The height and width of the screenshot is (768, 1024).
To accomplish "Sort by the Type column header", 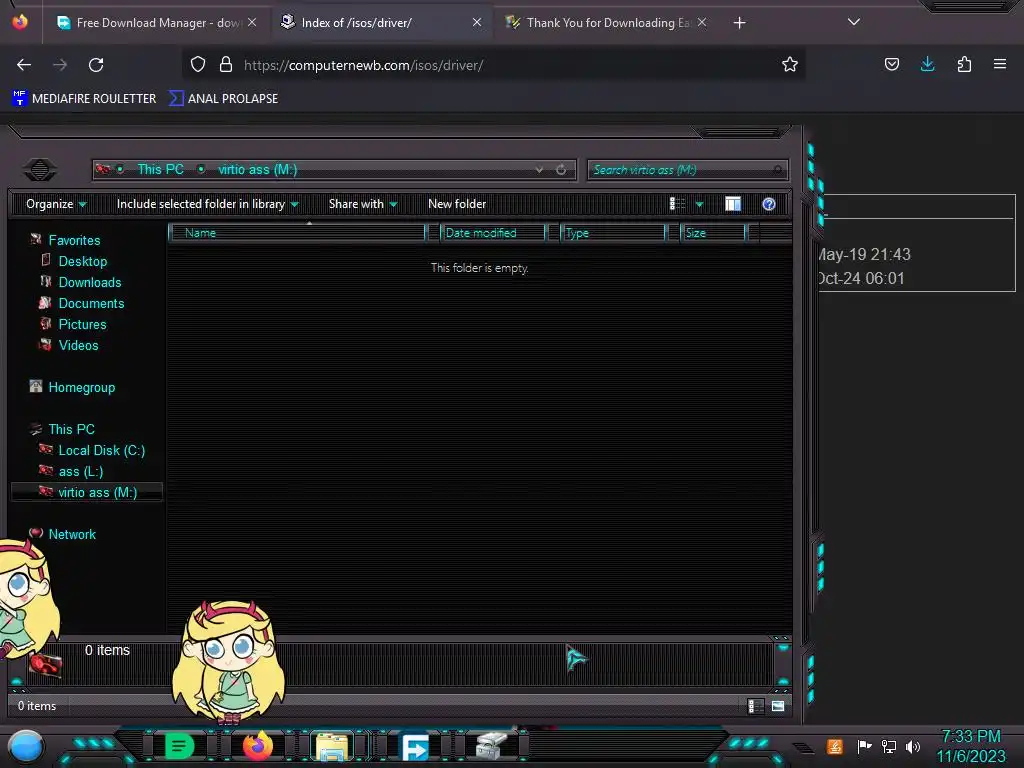I will click(x=613, y=233).
